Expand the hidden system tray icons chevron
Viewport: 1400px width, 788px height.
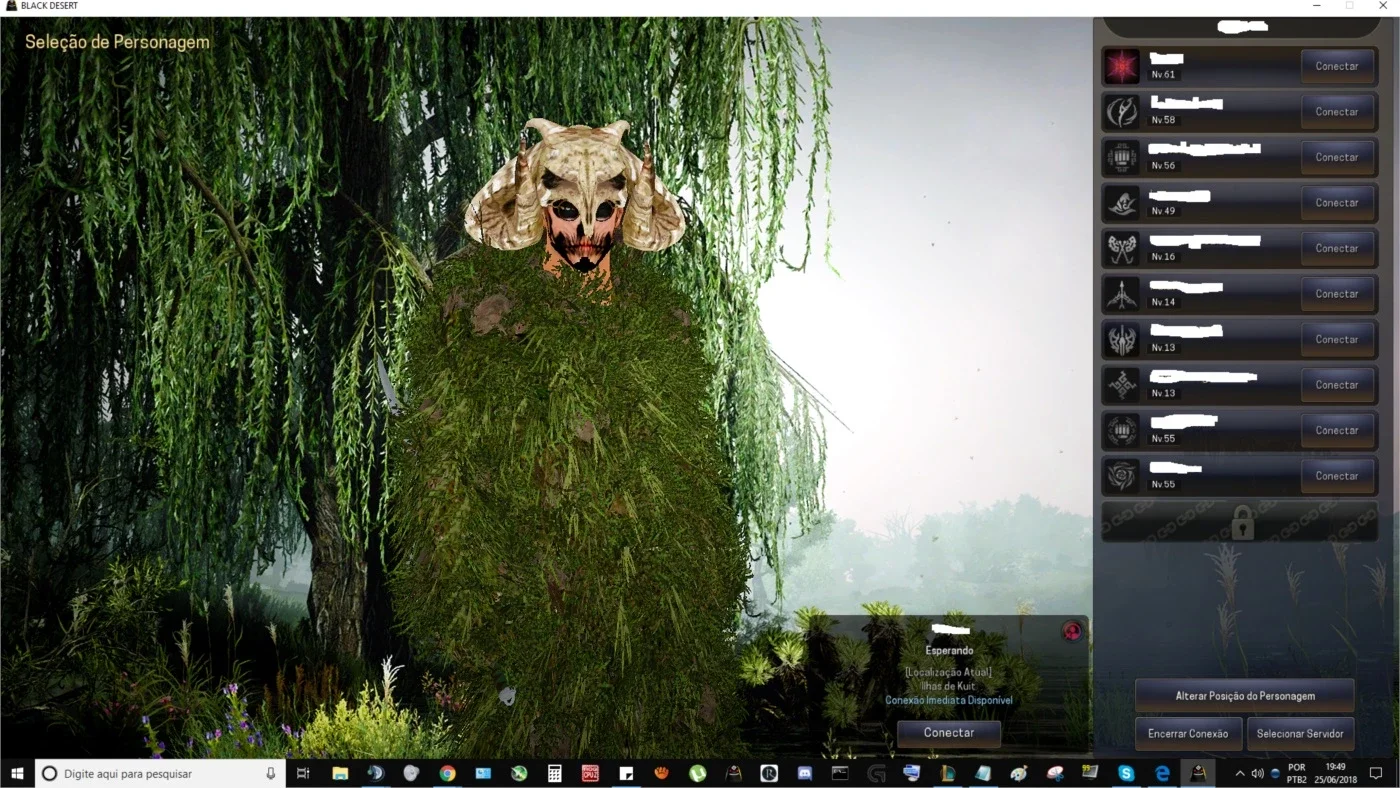[x=1240, y=773]
